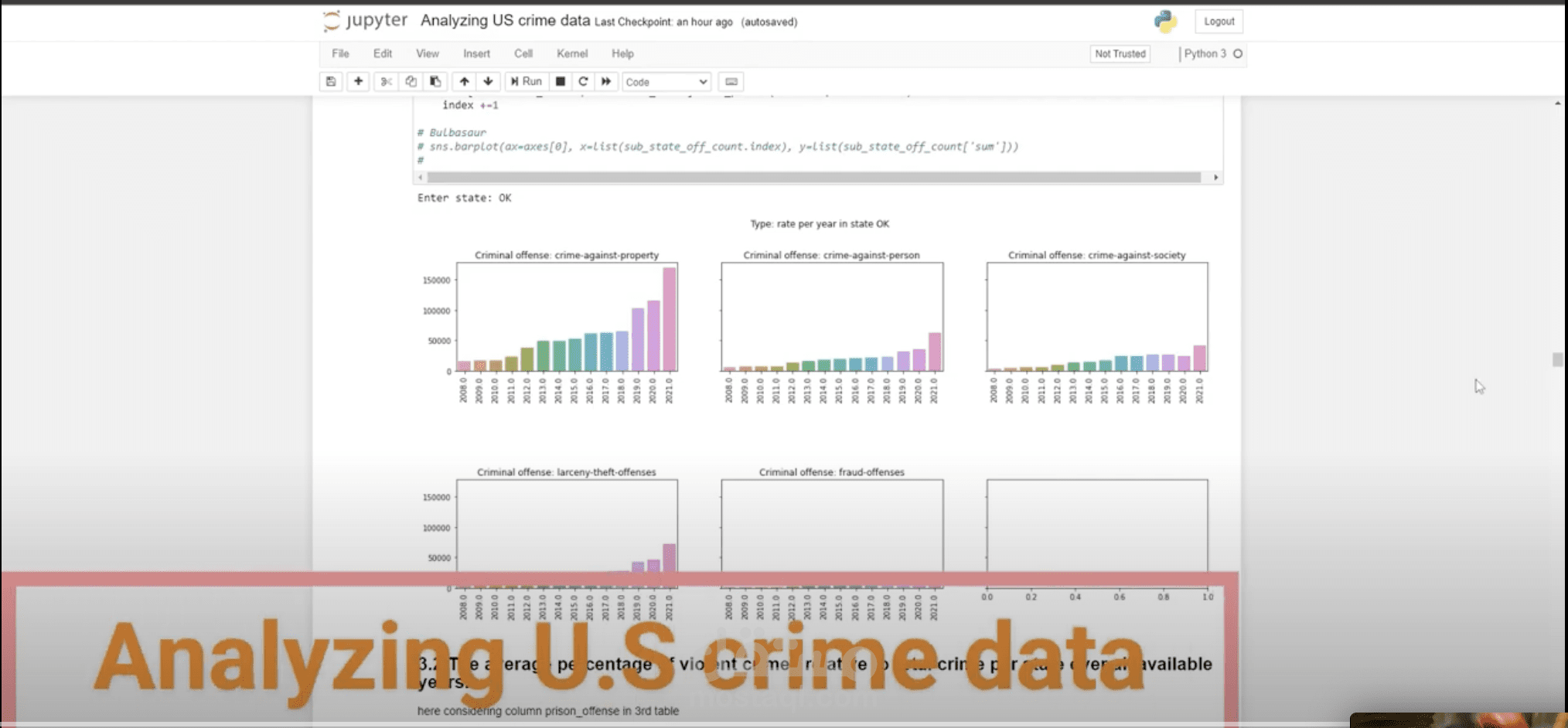This screenshot has height=728, width=1568.
Task: Copy the selected cell using the copy icon
Action: 411,81
